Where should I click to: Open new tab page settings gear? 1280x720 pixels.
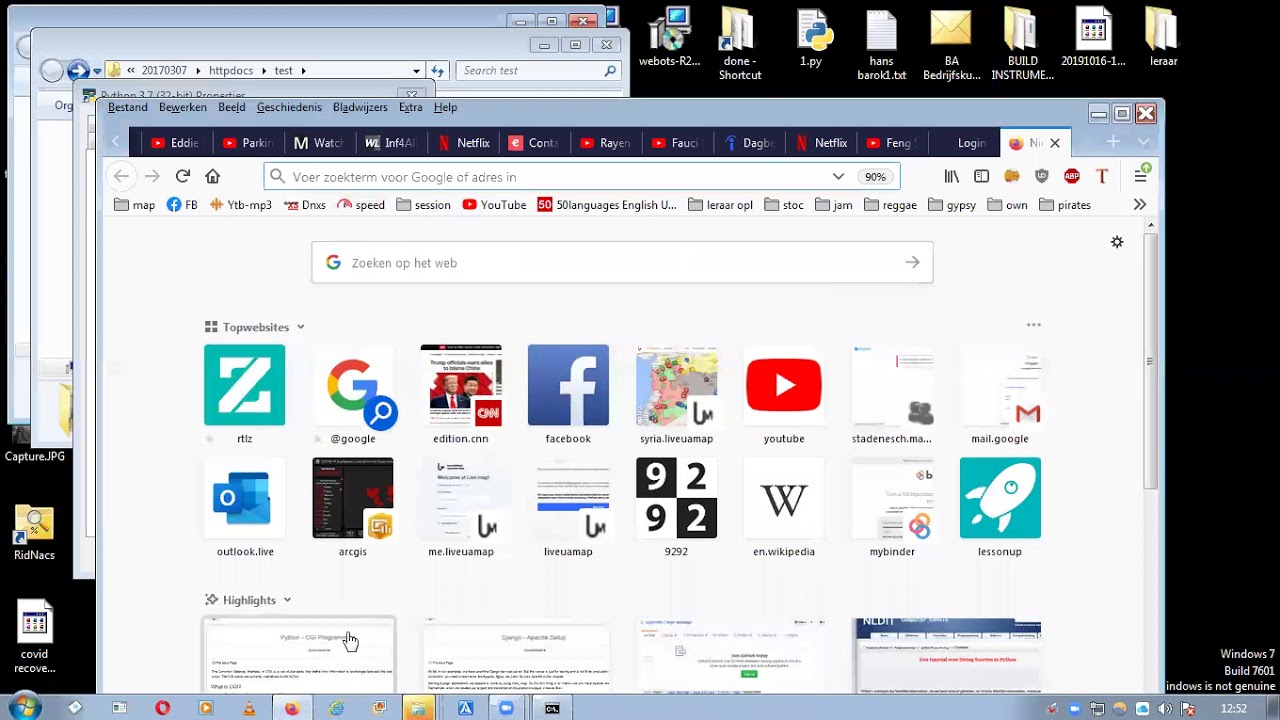1117,242
